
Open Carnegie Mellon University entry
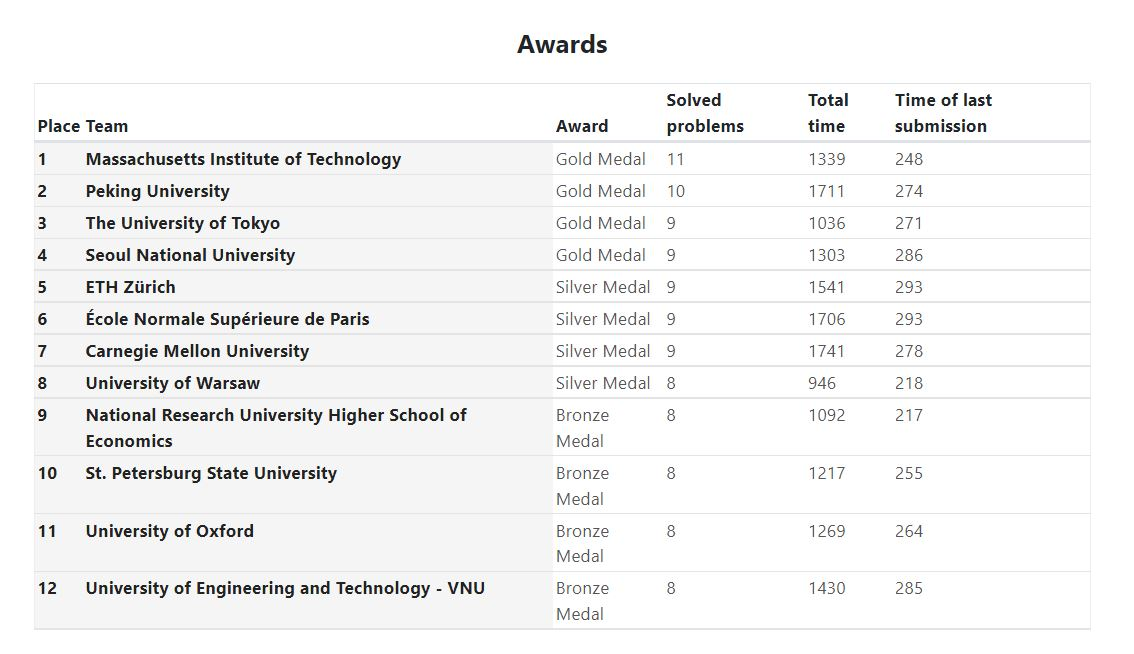[x=197, y=351]
